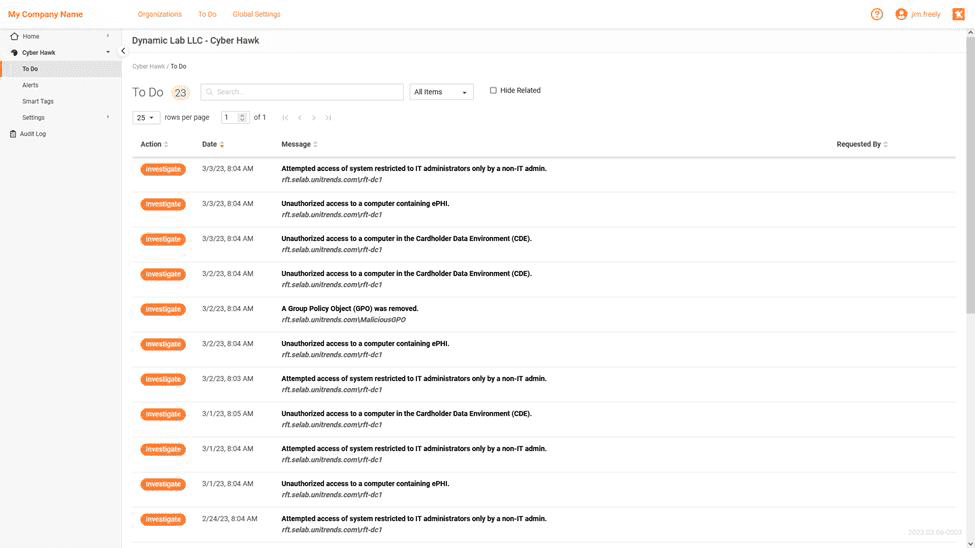Click Investigate for the Group Policy Object removal
The width and height of the screenshot is (975, 548).
[x=163, y=309]
